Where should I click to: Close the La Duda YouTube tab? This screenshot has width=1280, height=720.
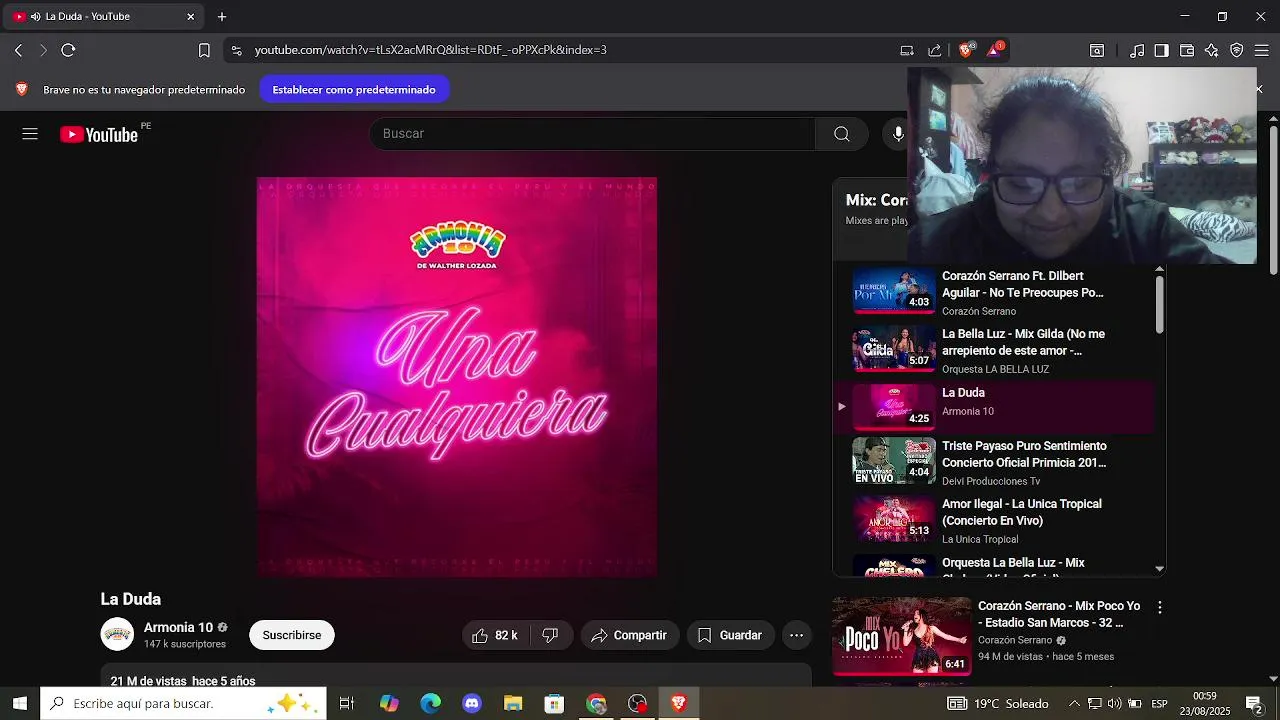tap(191, 17)
